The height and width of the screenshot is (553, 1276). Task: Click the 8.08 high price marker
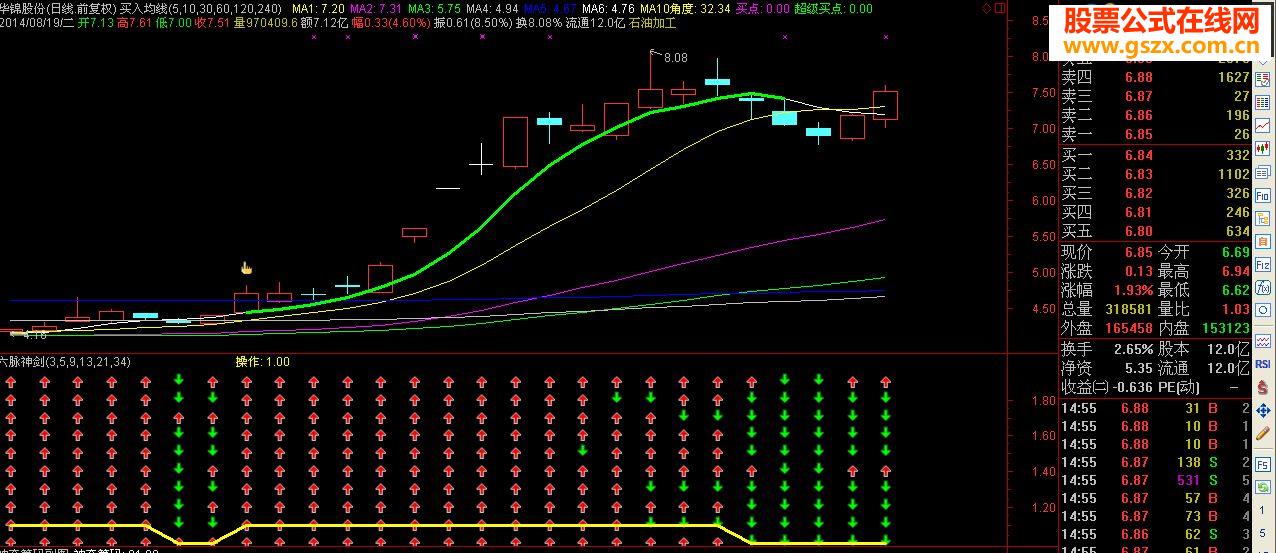tap(675, 58)
